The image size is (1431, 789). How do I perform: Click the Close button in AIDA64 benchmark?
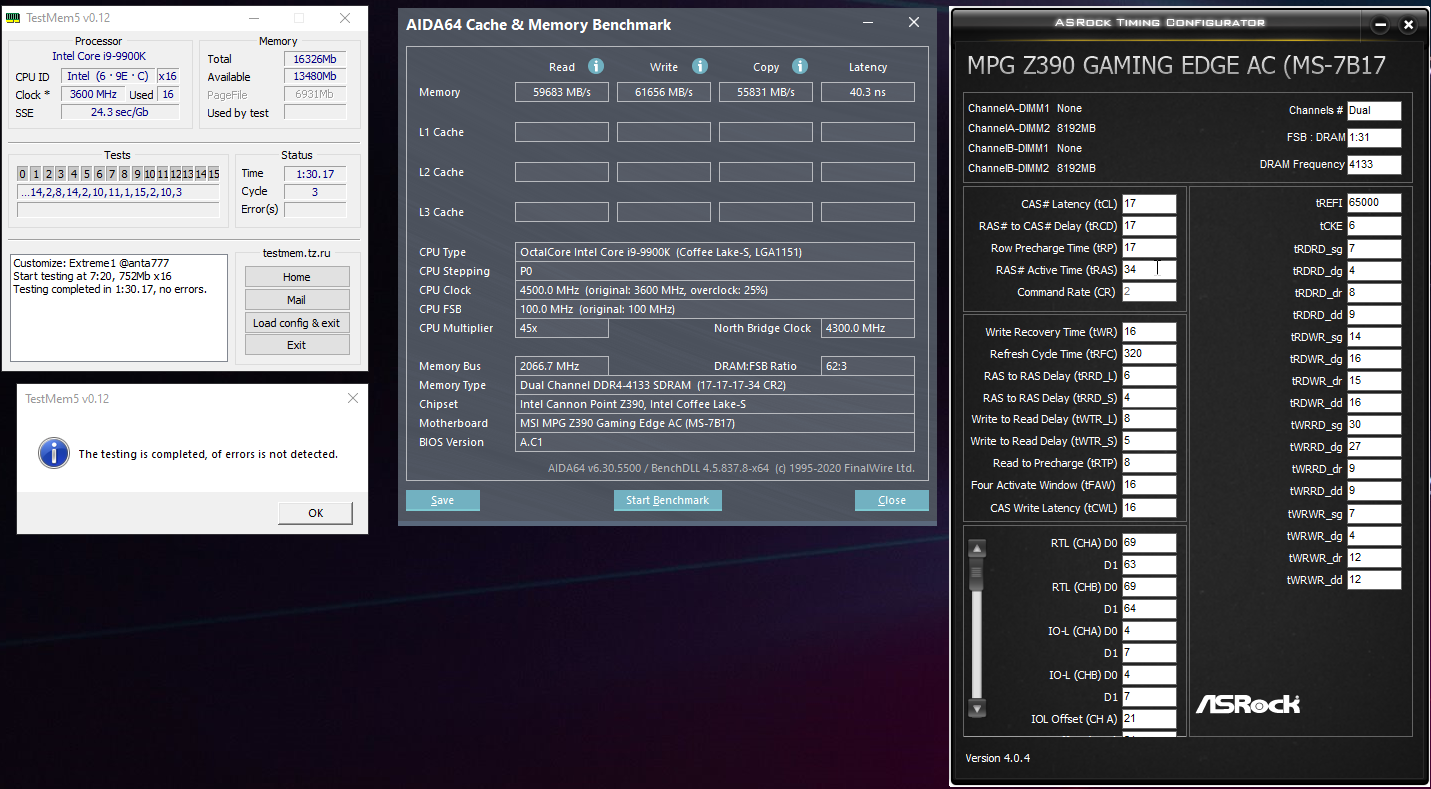892,500
